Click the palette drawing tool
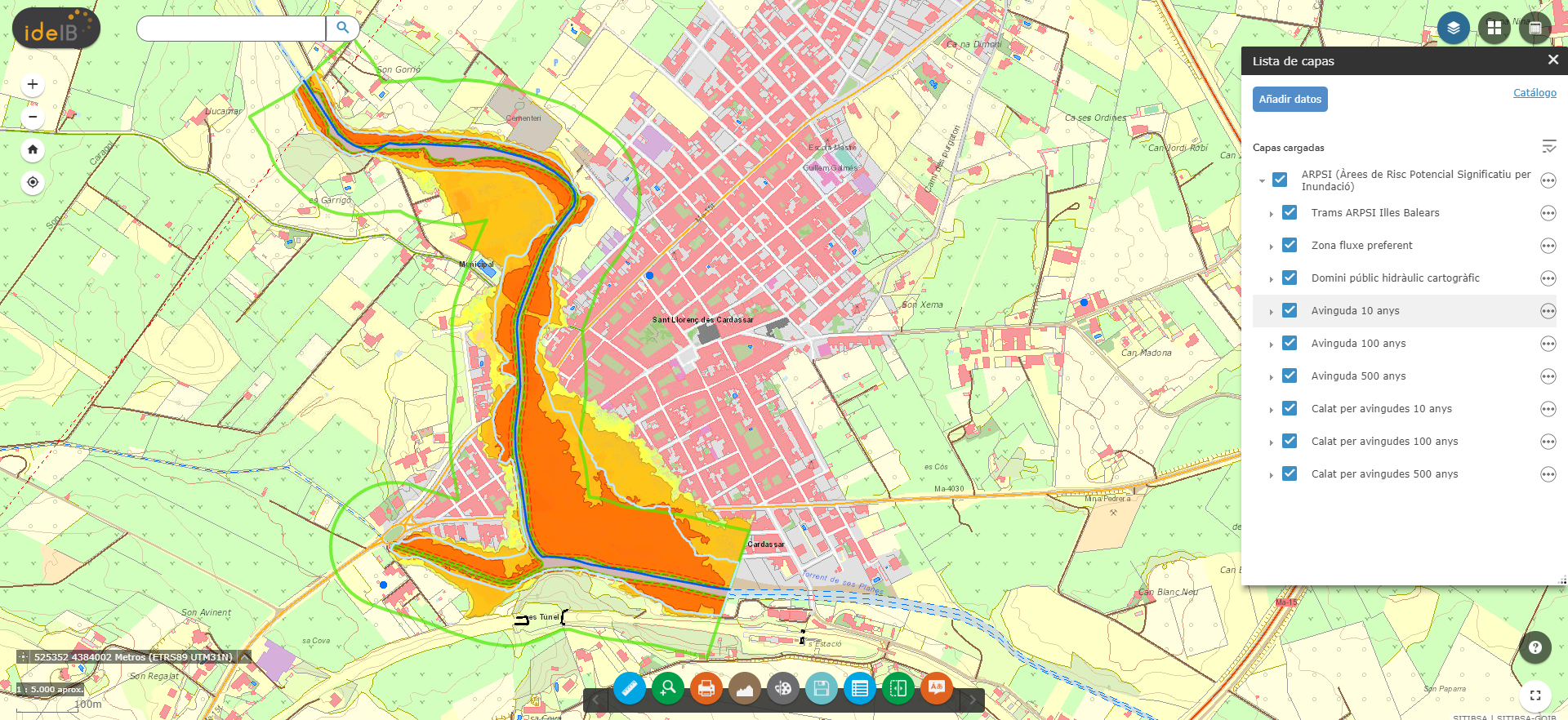The width and height of the screenshot is (1568, 720). [x=783, y=689]
